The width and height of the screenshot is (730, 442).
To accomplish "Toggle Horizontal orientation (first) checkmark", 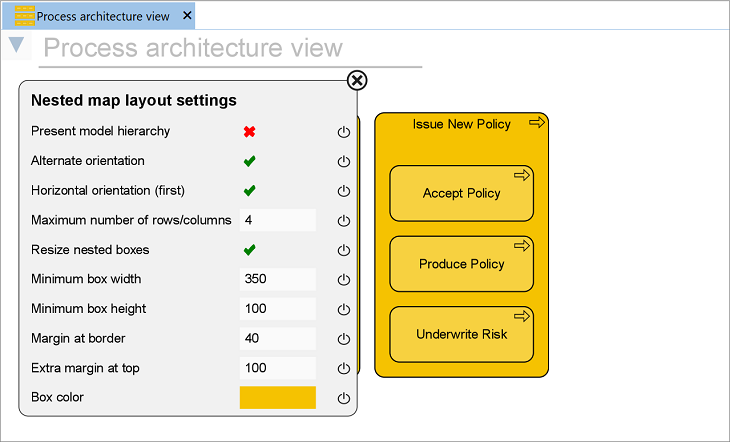I will pos(250,190).
